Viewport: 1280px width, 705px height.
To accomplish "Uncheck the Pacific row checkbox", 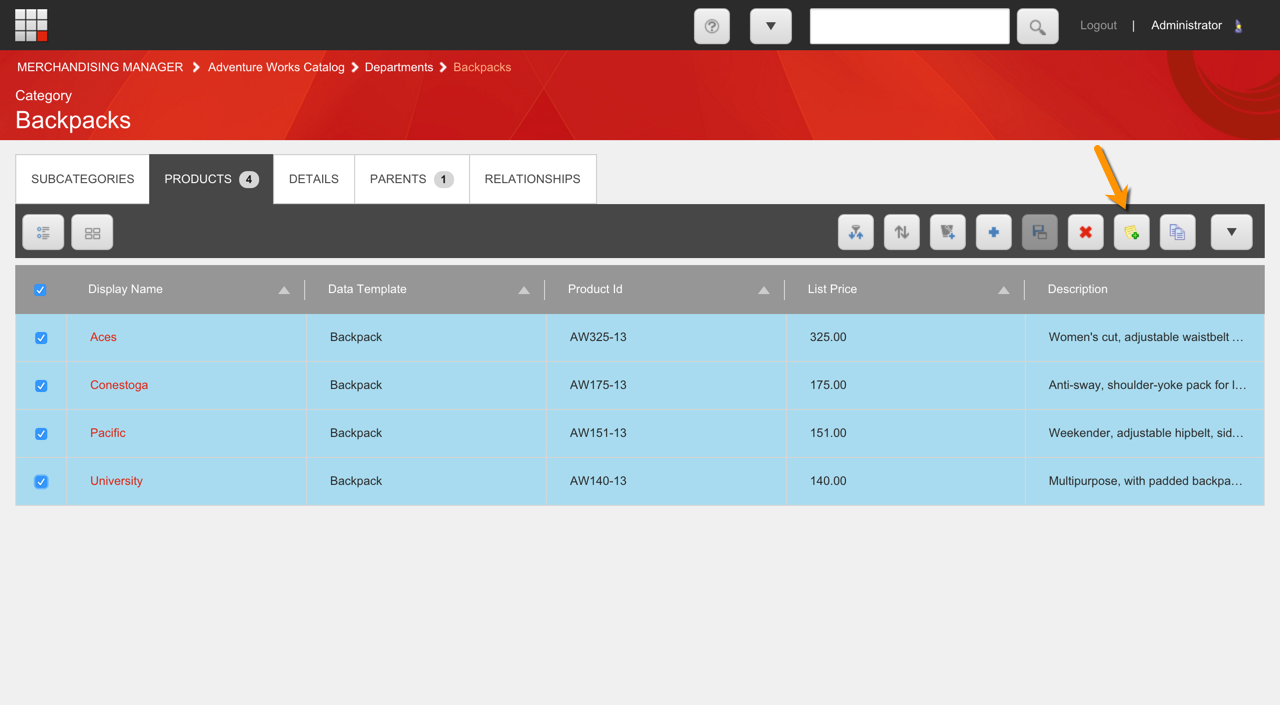I will pos(41,434).
